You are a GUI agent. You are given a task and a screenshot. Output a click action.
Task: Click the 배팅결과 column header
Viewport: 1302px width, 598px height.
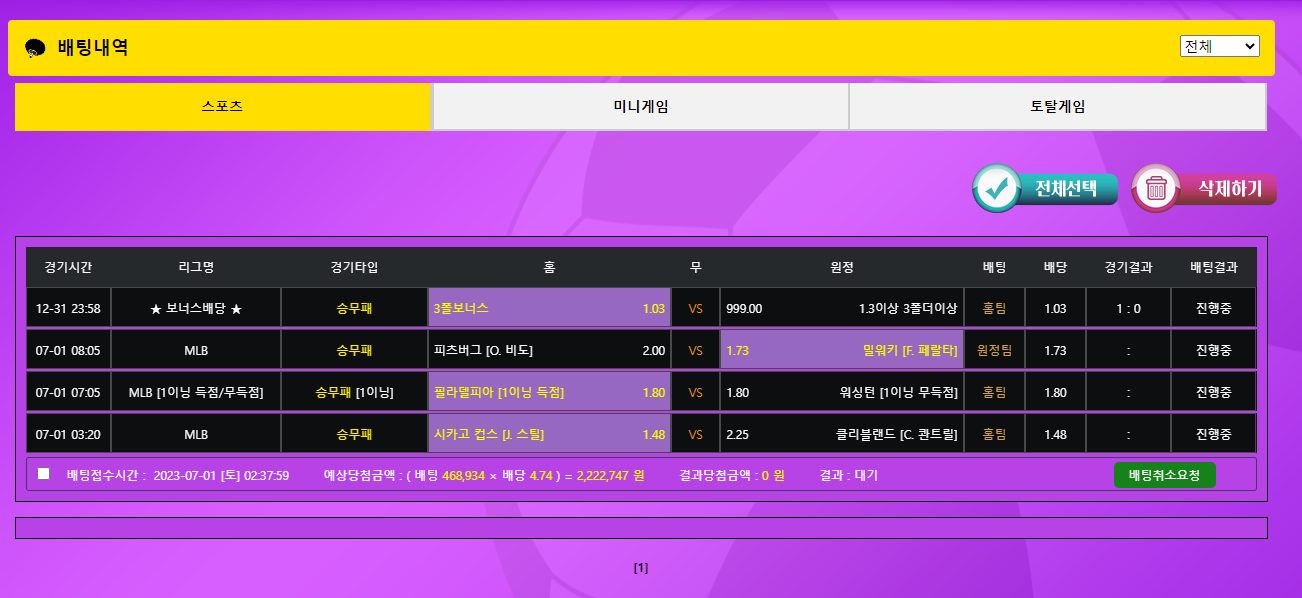(1213, 267)
